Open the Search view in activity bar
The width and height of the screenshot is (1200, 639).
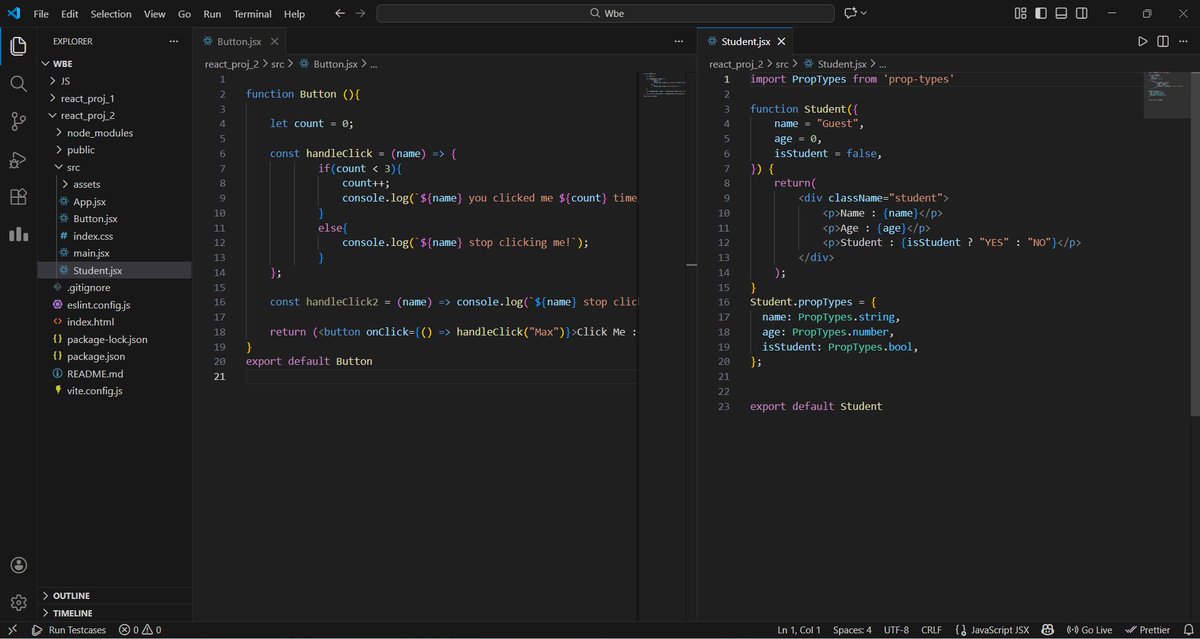(x=18, y=84)
